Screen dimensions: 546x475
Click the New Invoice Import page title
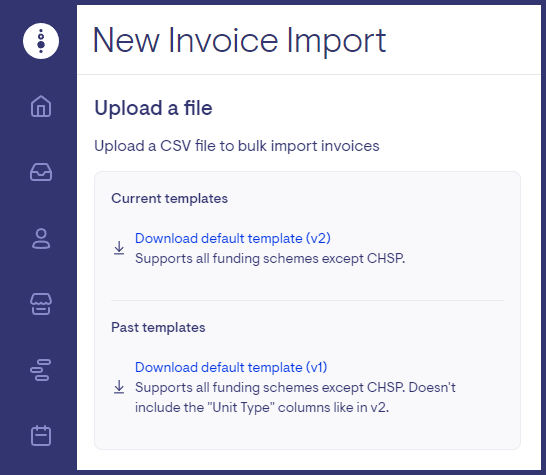coord(240,41)
